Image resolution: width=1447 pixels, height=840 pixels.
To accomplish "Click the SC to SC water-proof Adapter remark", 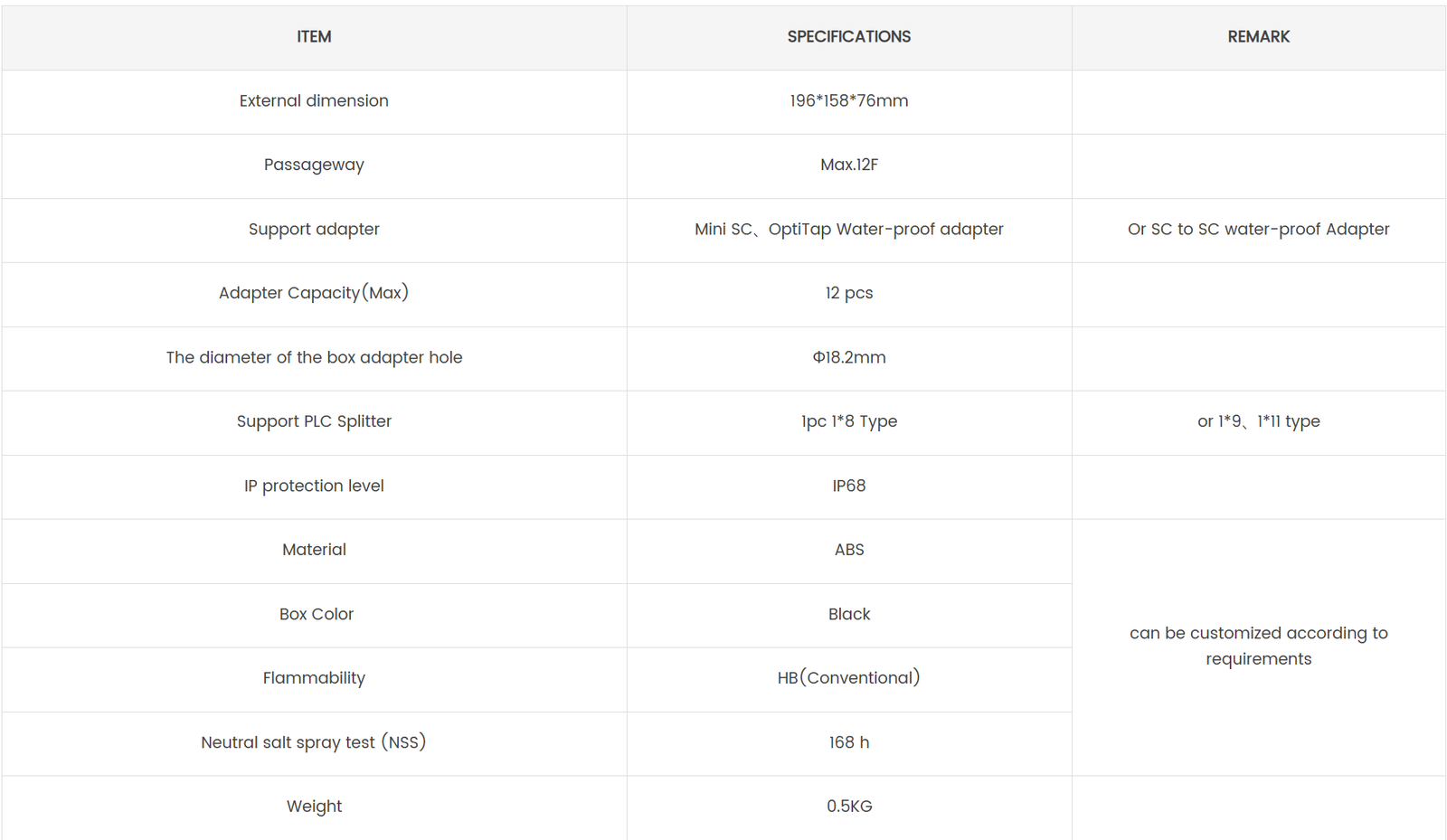I will pos(1258,230).
